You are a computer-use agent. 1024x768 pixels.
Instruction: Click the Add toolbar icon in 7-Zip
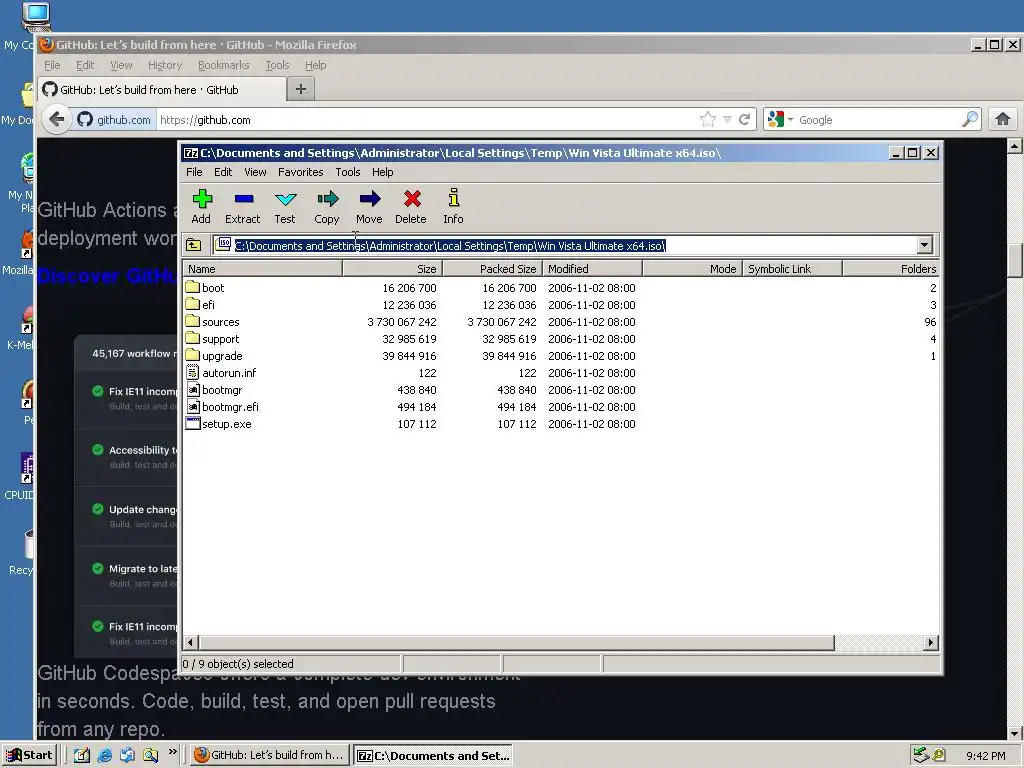(202, 199)
